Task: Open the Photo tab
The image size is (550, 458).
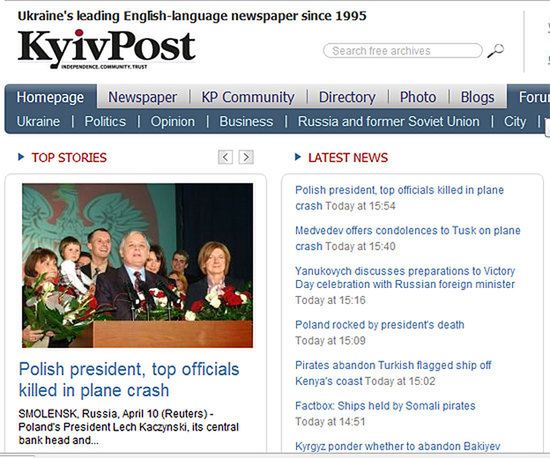Action: (418, 97)
